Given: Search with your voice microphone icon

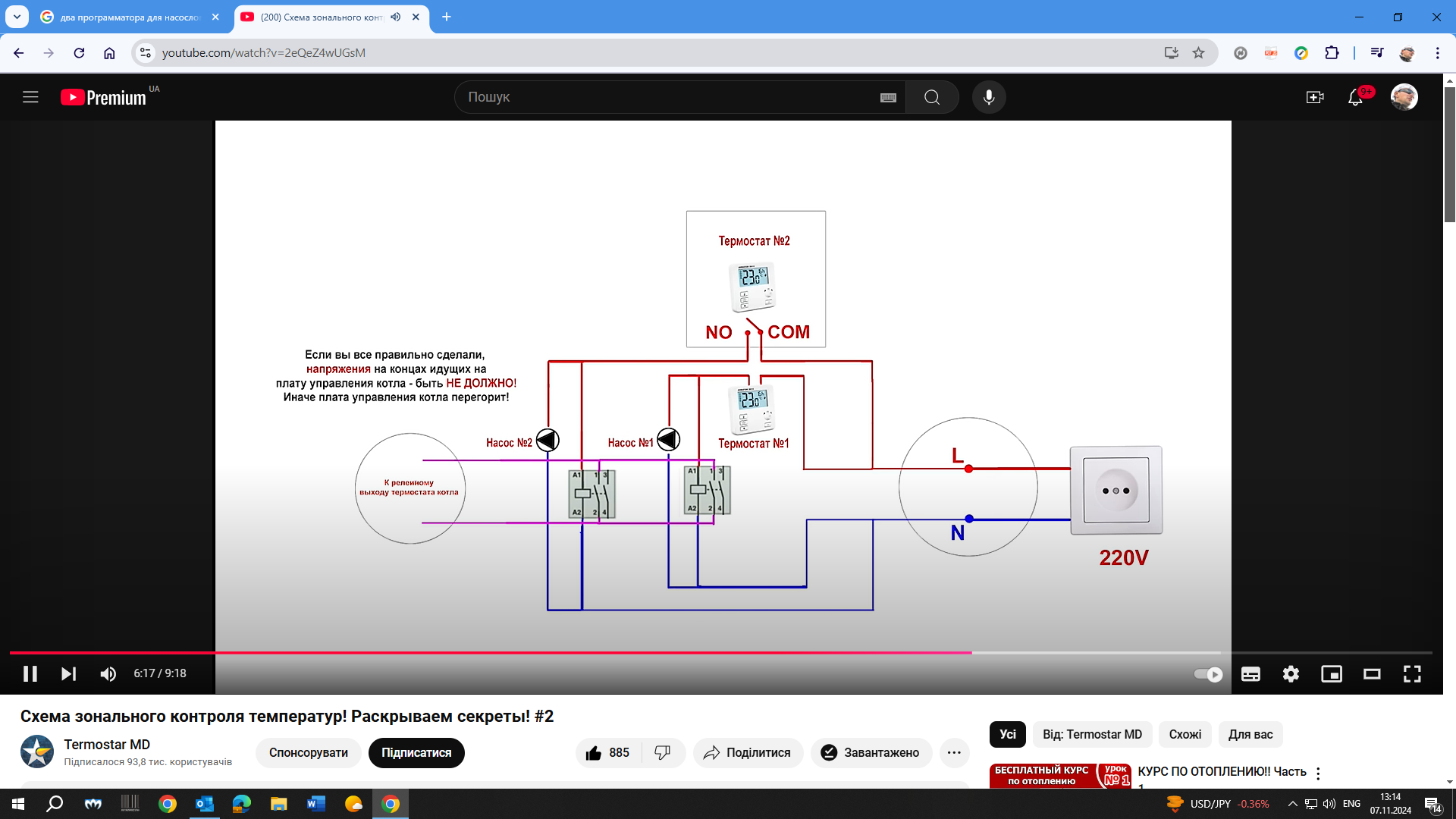Looking at the screenshot, I should pyautogui.click(x=989, y=97).
